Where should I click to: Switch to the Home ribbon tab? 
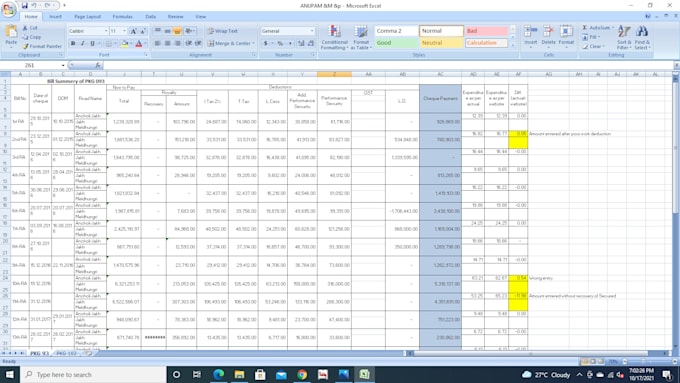[x=31, y=16]
